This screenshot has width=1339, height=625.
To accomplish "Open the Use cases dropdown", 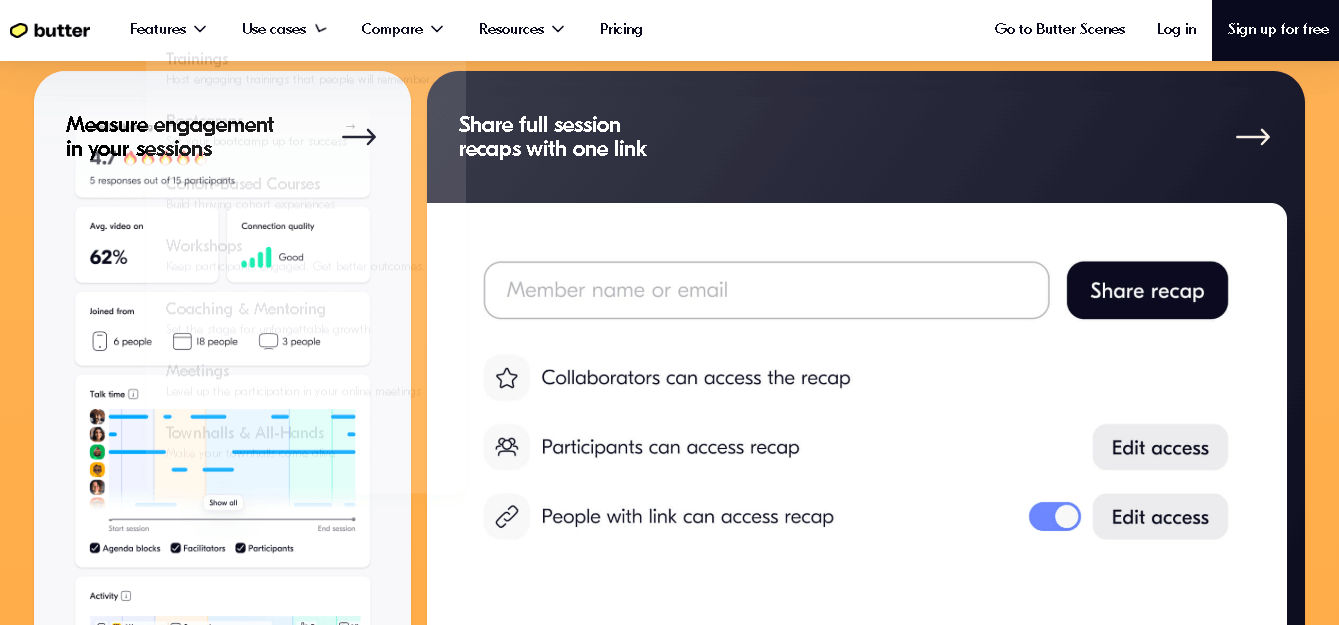I will coord(284,29).
